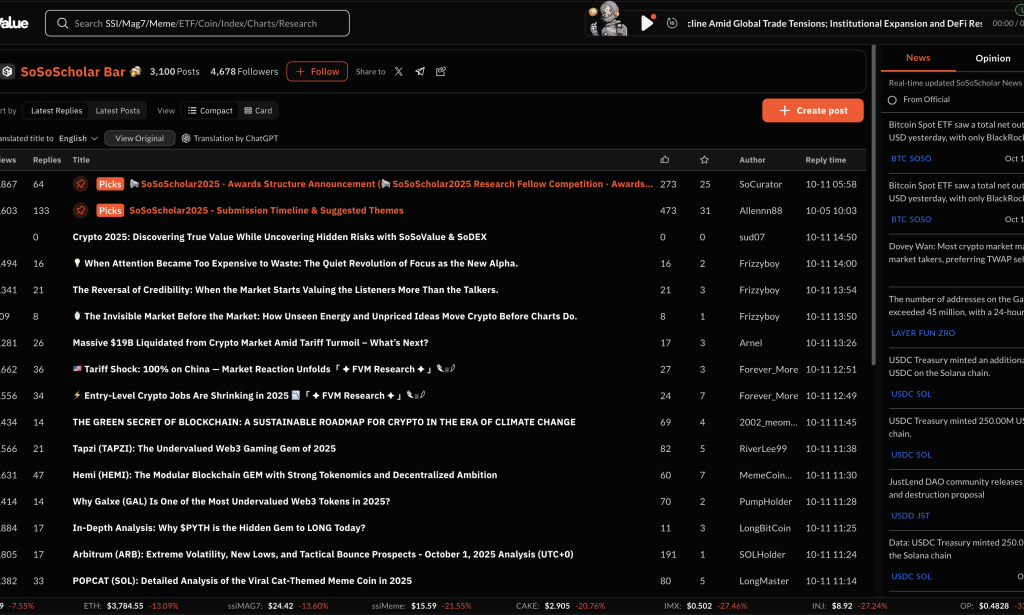
Task: Open Tapzi (TAPZI) Undervalued Web3 Gaming post
Action: click(204, 449)
